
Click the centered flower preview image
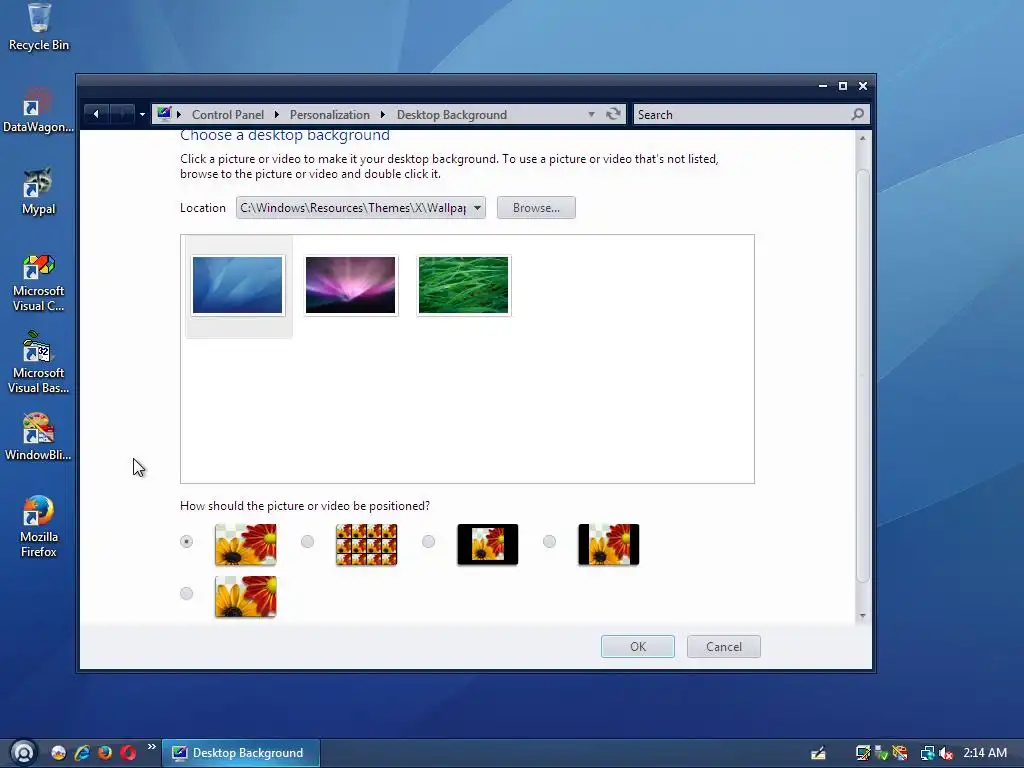(488, 544)
